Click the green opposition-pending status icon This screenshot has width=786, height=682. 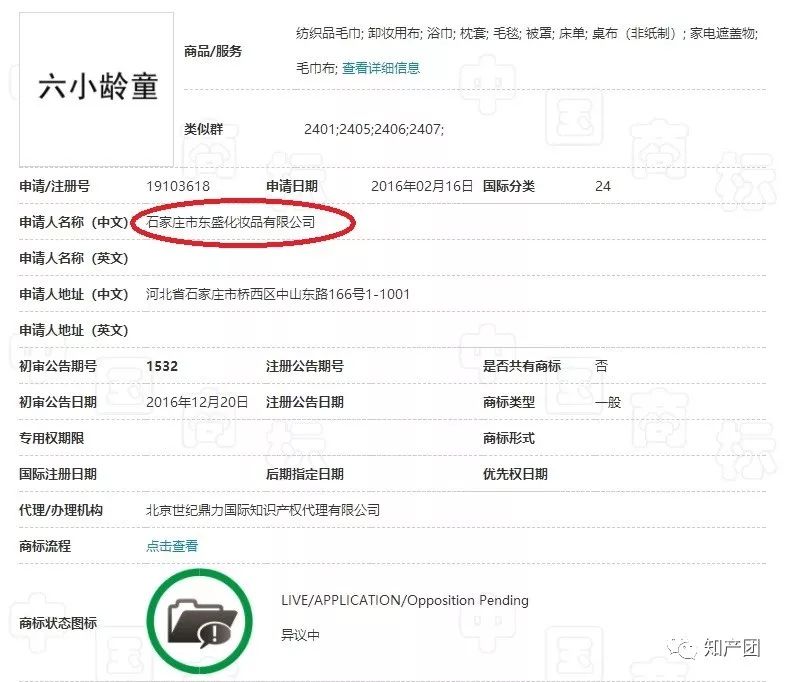(x=200, y=621)
